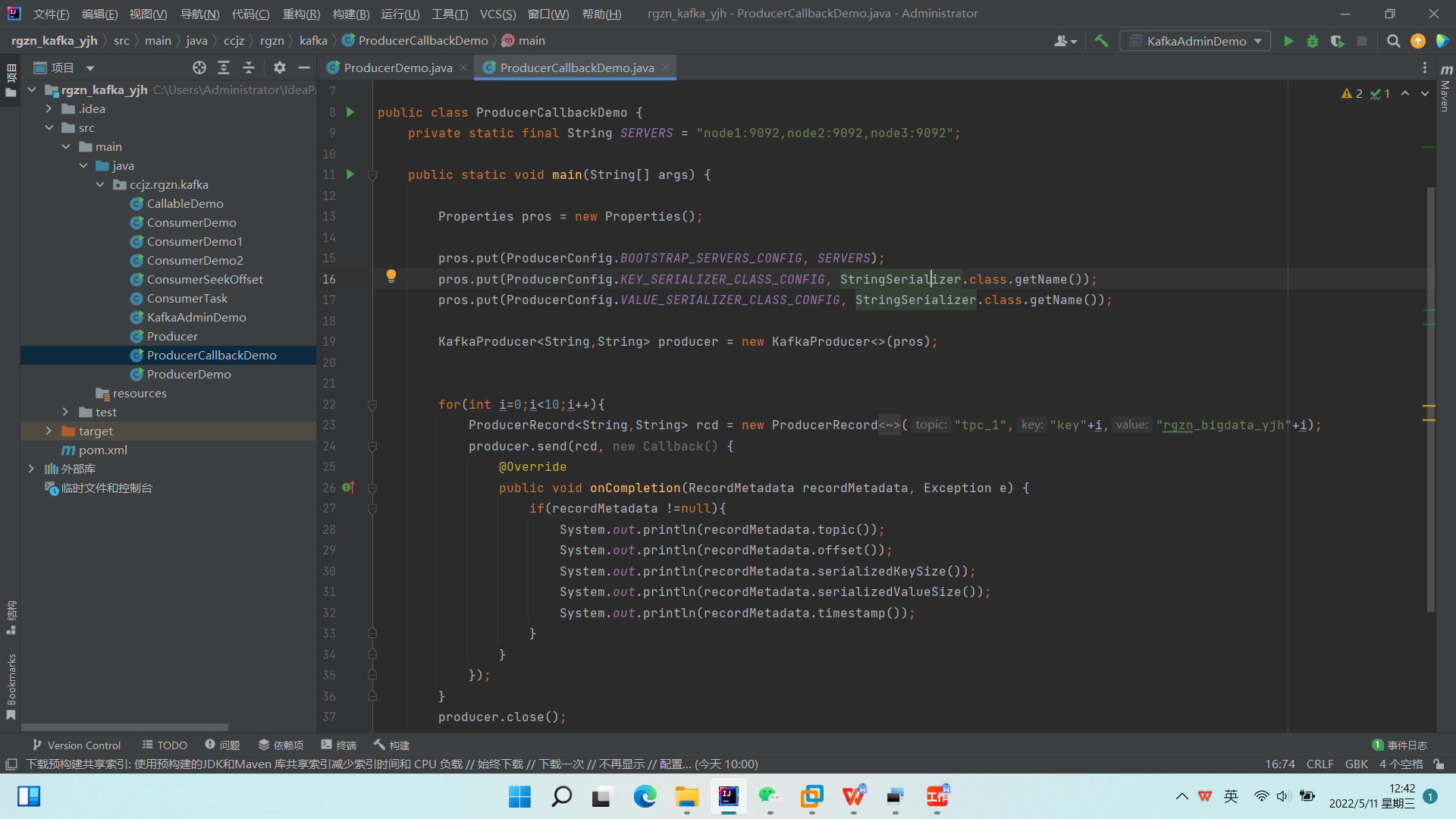Click the orange IDE update arrow icon
The image size is (1456, 819).
(x=1417, y=41)
